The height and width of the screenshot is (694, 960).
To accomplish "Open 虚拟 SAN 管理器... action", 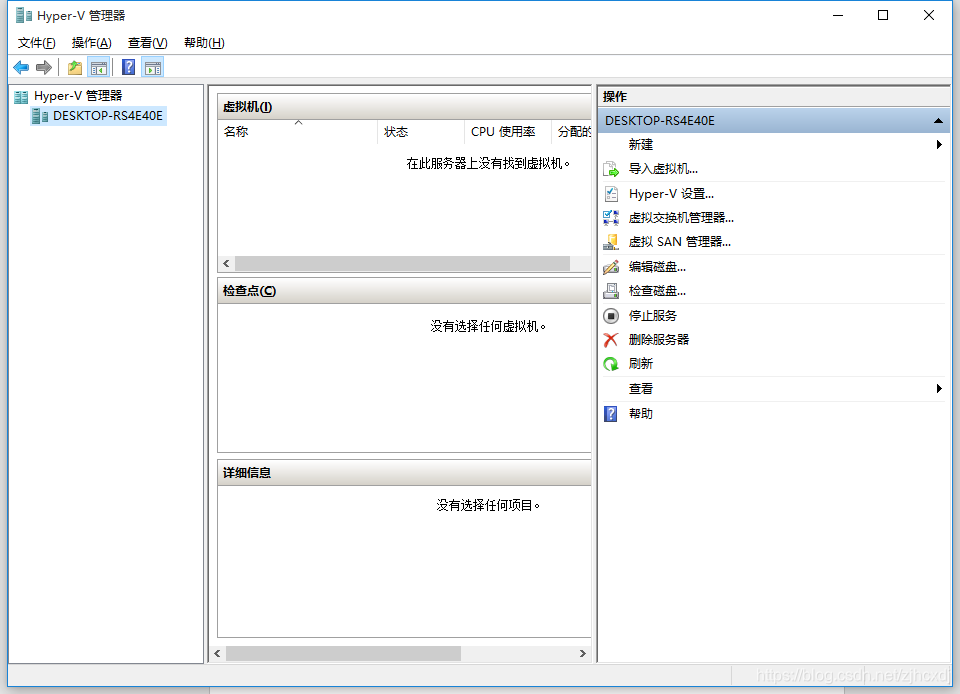I will click(x=680, y=242).
